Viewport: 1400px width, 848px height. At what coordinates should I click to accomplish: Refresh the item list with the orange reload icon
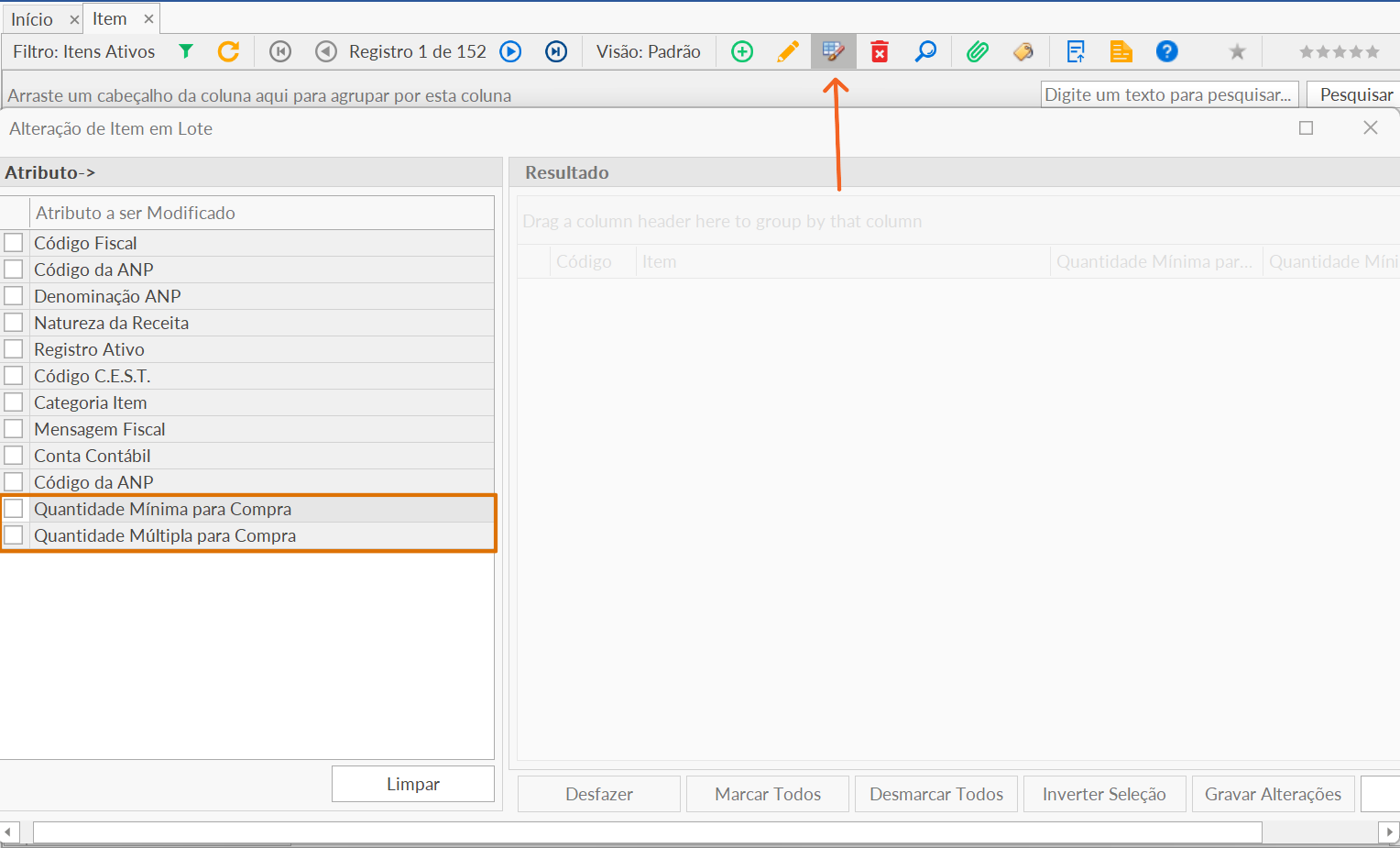229,51
